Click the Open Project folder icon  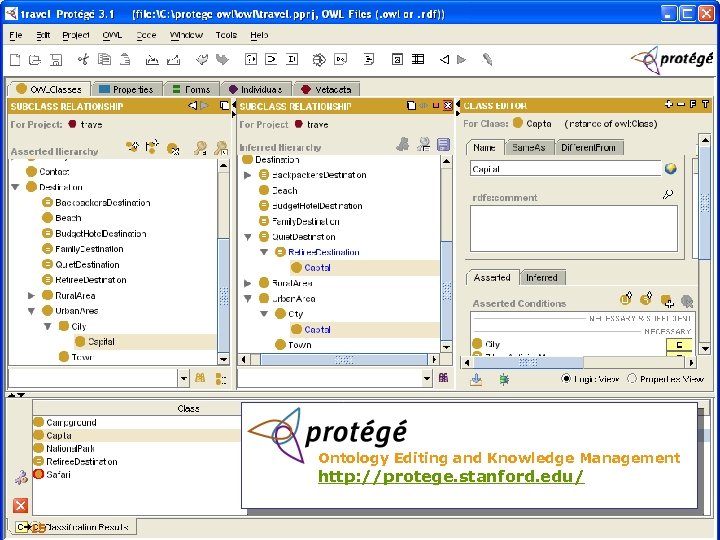pyautogui.click(x=35, y=60)
